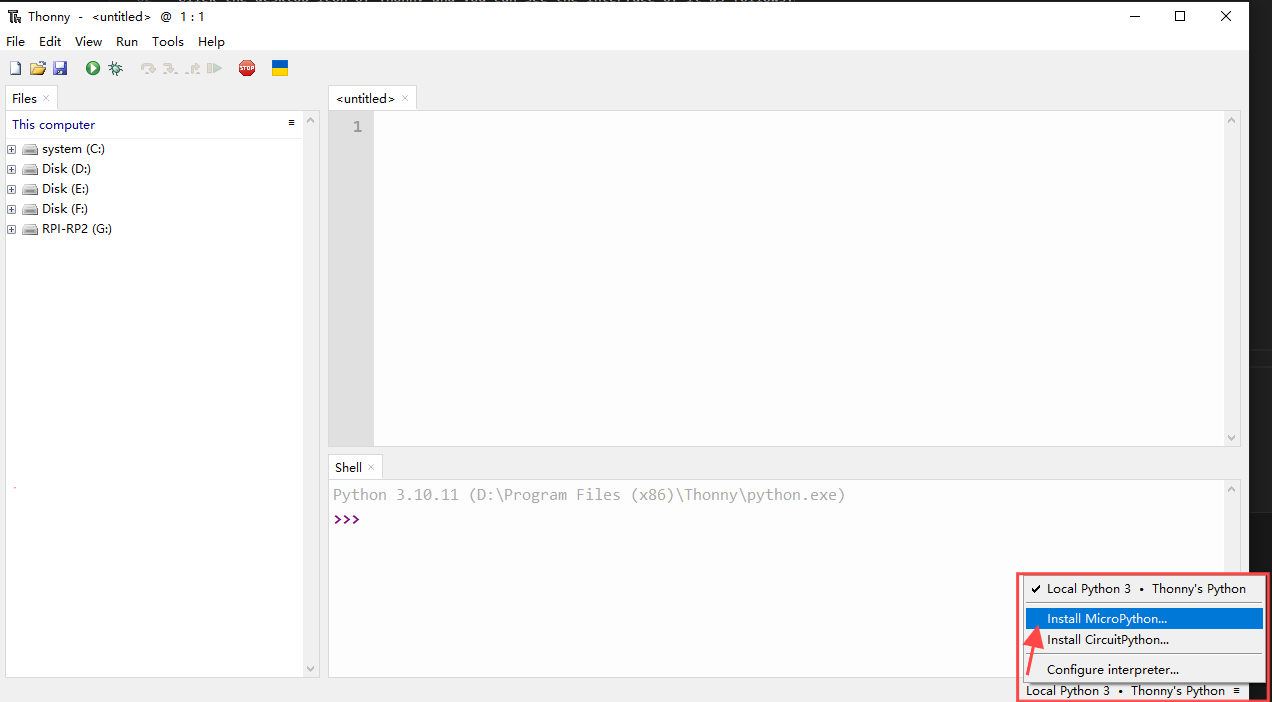Expand the system (C:) tree node
The height and width of the screenshot is (702, 1272).
point(12,149)
